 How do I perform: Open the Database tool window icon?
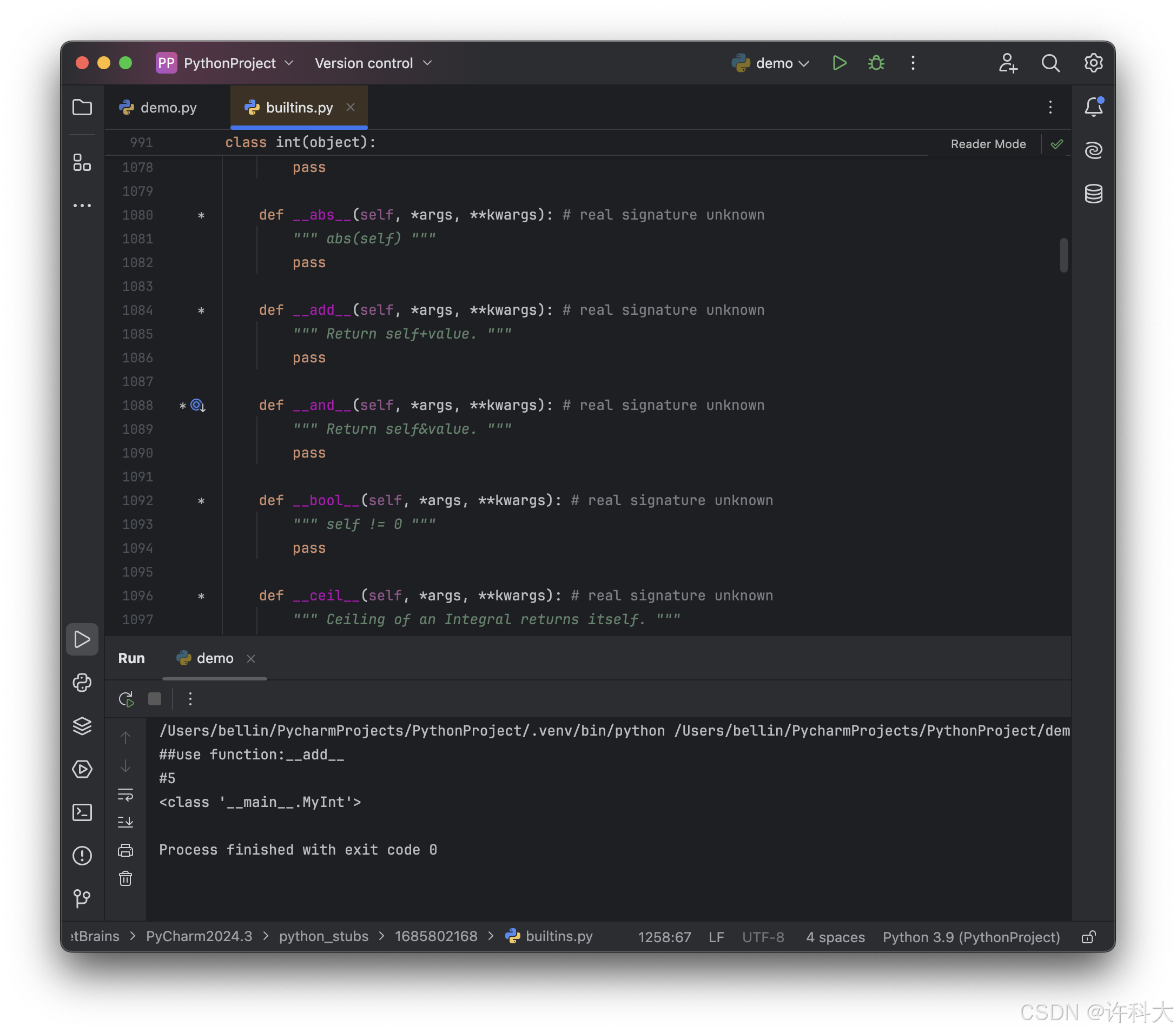[x=1093, y=193]
